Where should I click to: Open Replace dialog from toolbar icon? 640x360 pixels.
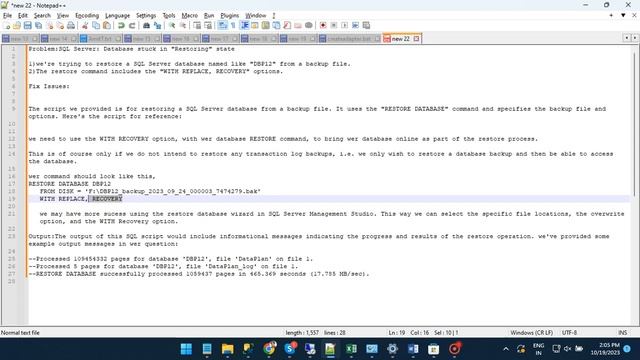pyautogui.click(x=157, y=25)
